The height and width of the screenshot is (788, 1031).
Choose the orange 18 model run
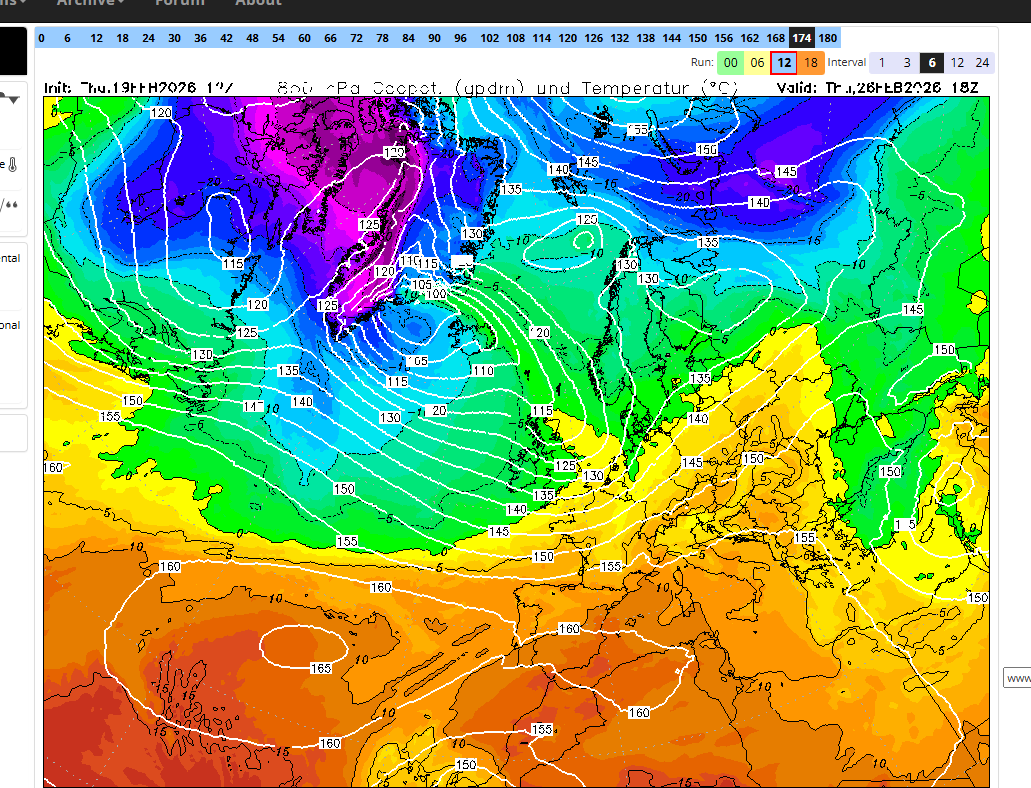[x=810, y=63]
